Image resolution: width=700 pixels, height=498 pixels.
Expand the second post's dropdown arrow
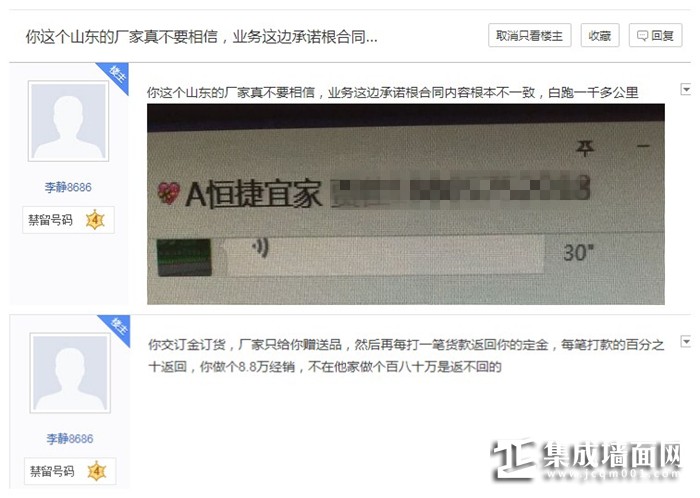pyautogui.click(x=686, y=342)
